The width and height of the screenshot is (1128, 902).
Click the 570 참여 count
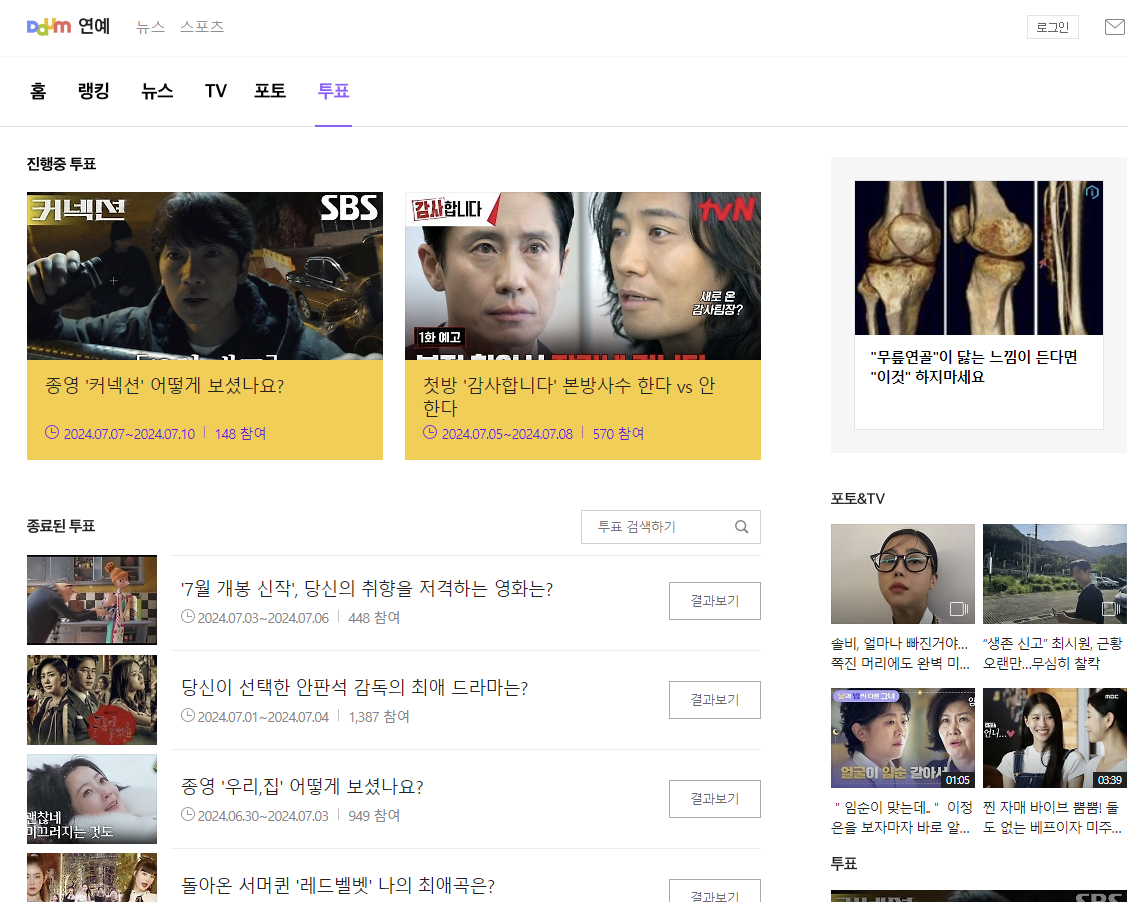pyautogui.click(x=618, y=434)
